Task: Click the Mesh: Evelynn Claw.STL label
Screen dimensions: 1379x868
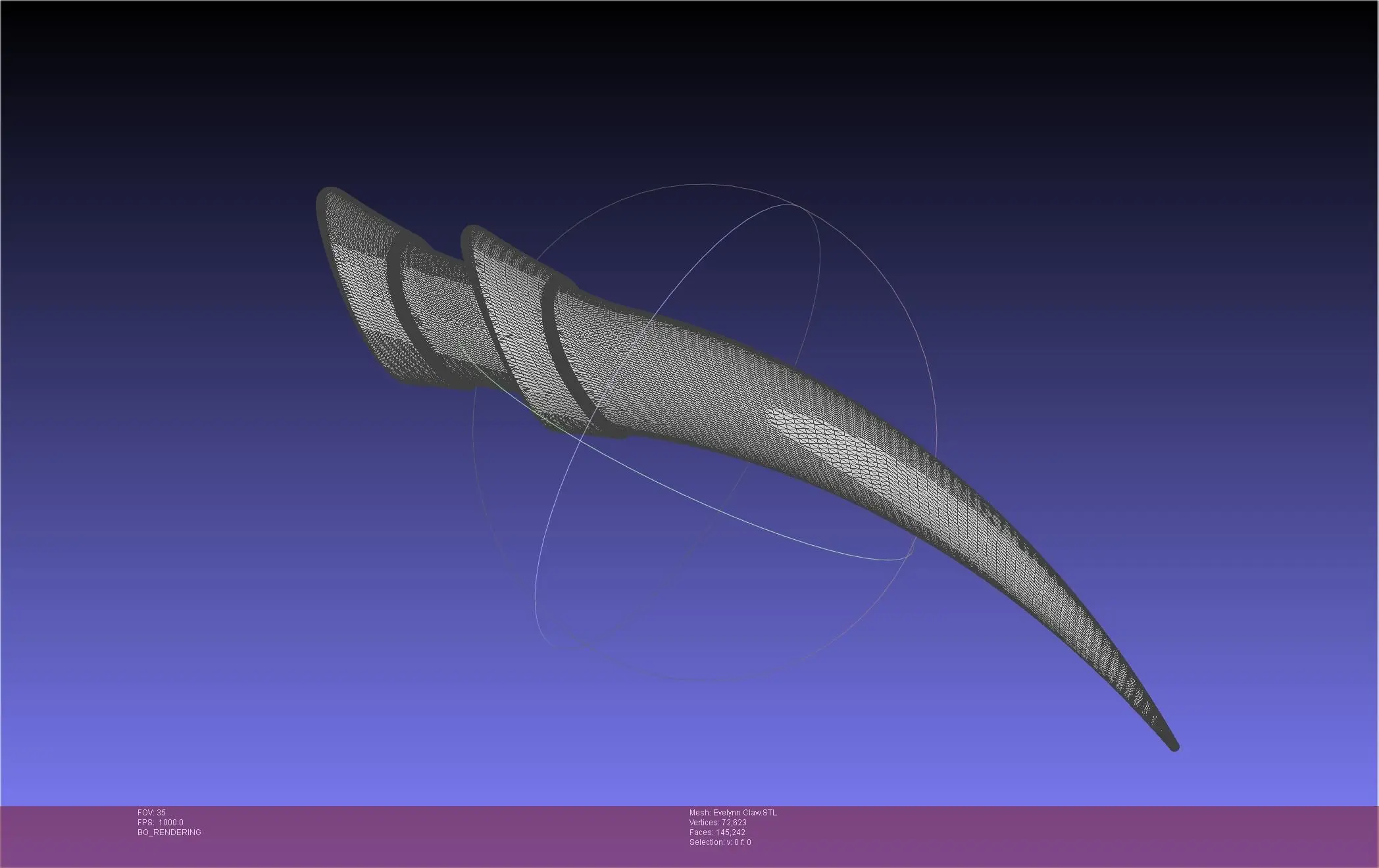Action: 733,813
